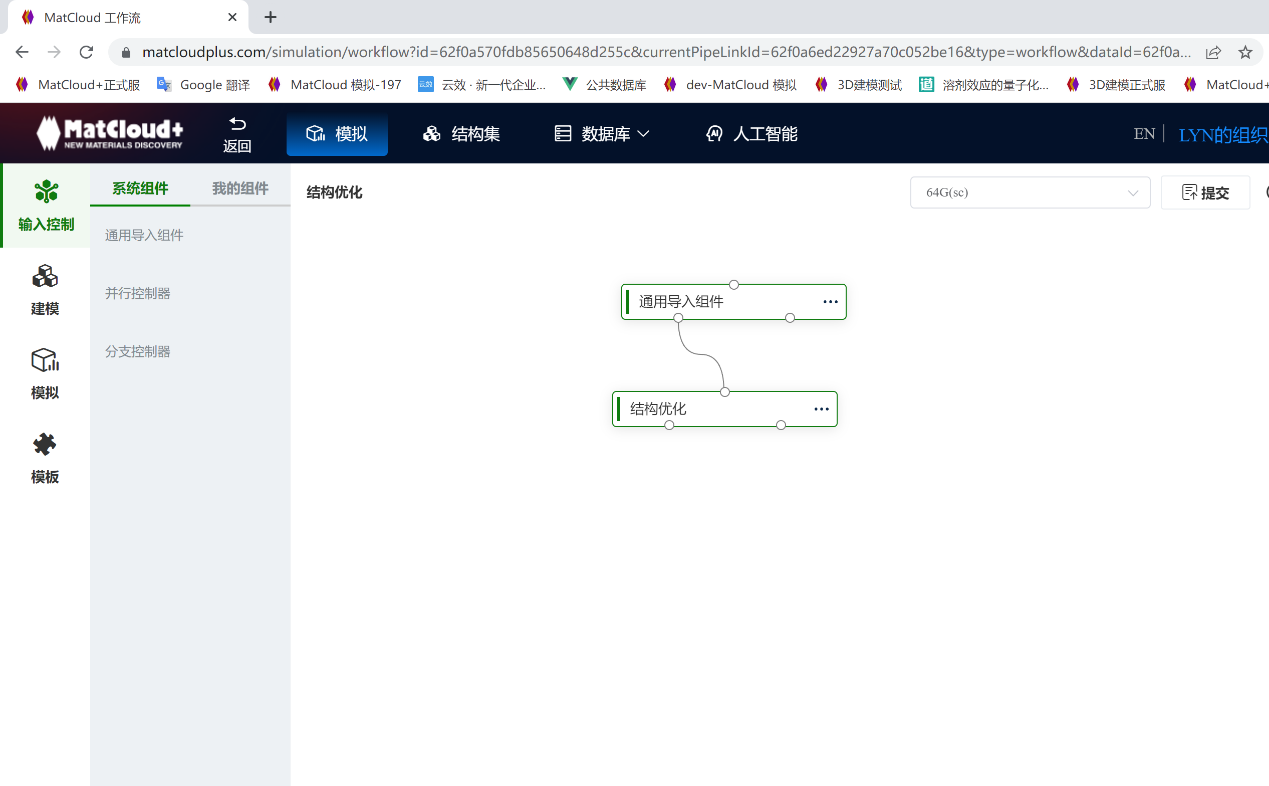Click the 返回 back icon in the top bar
The image size is (1269, 786).
click(x=237, y=133)
